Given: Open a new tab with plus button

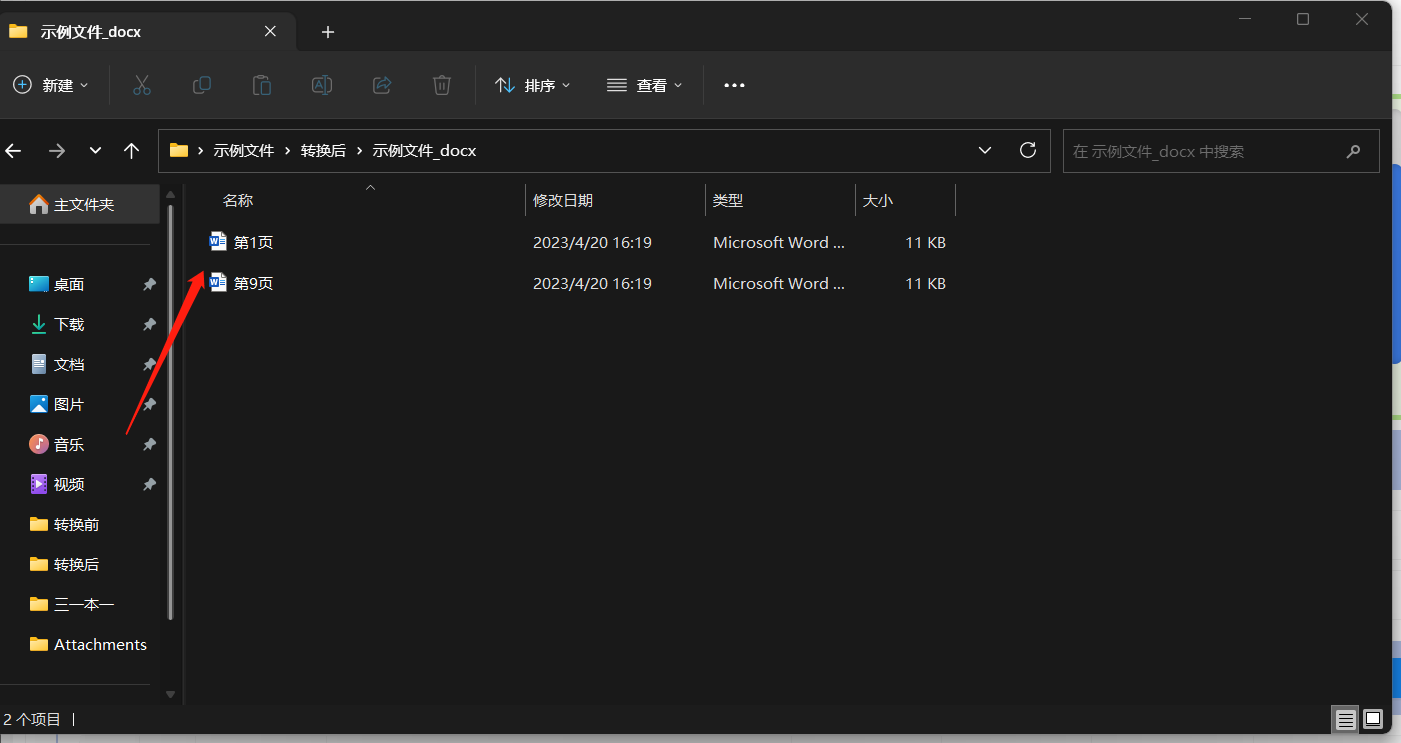Looking at the screenshot, I should coord(327,32).
